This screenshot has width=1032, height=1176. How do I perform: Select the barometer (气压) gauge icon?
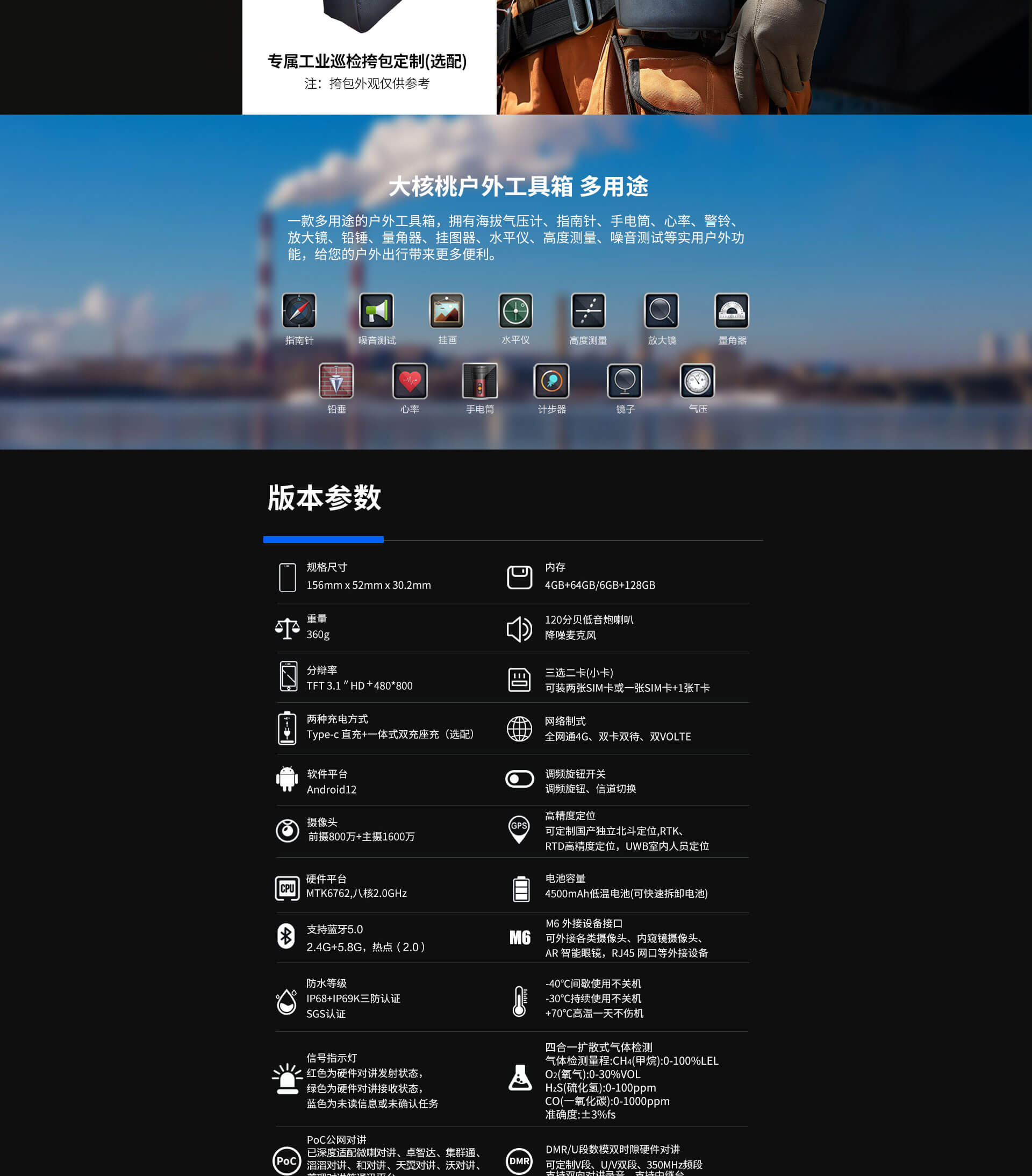[698, 381]
